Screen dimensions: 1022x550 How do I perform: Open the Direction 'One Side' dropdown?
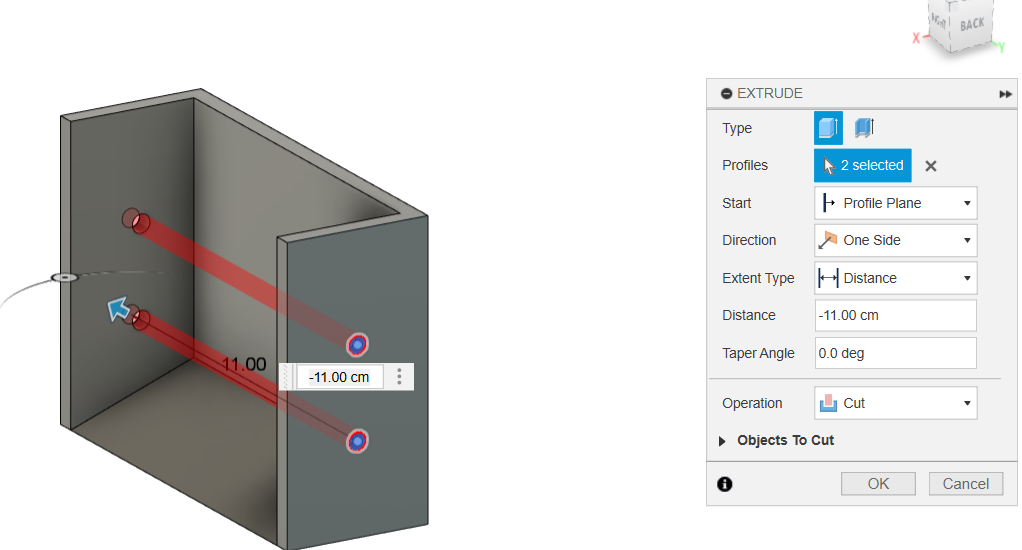pyautogui.click(x=895, y=240)
